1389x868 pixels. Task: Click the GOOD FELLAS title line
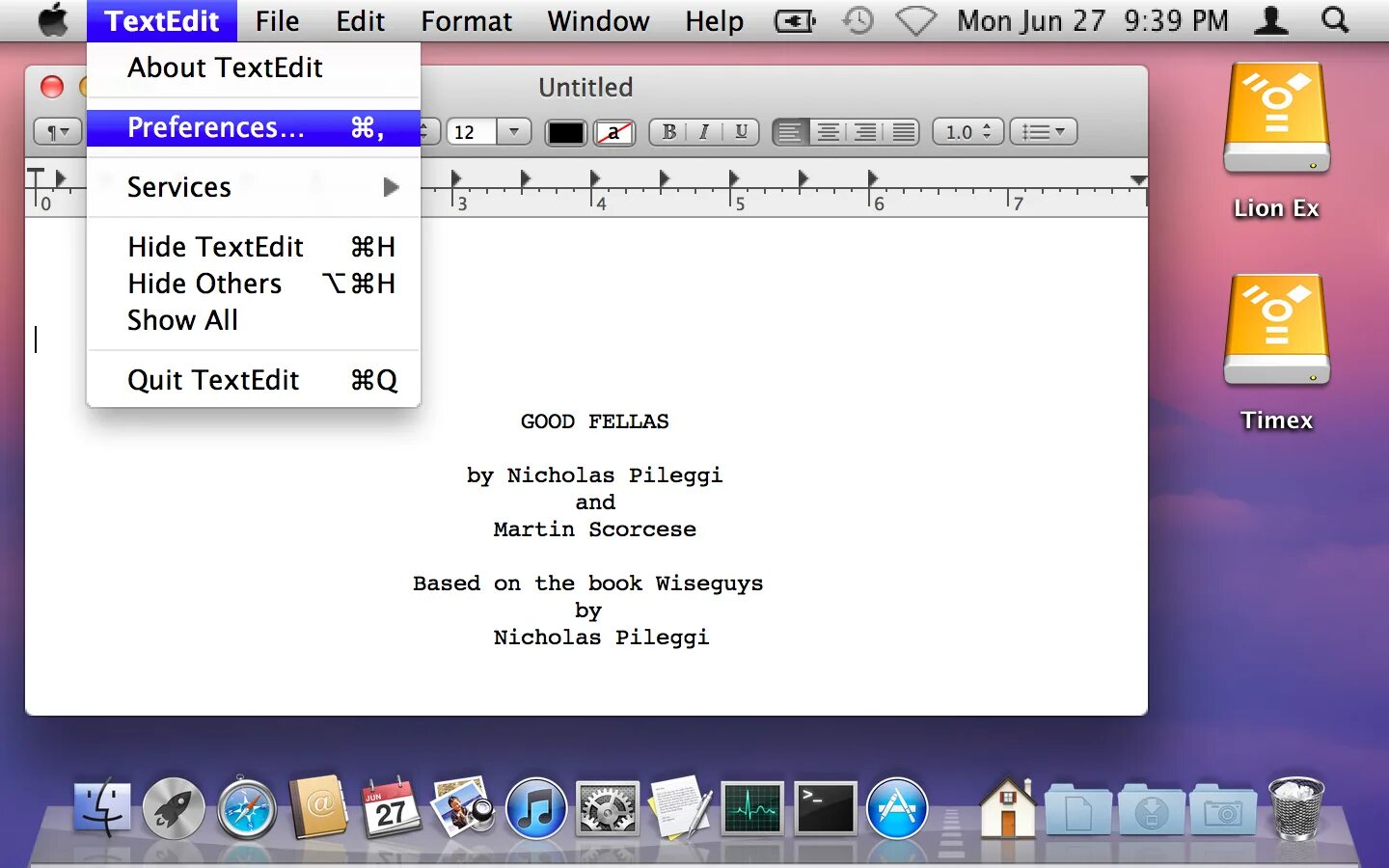[x=594, y=421]
